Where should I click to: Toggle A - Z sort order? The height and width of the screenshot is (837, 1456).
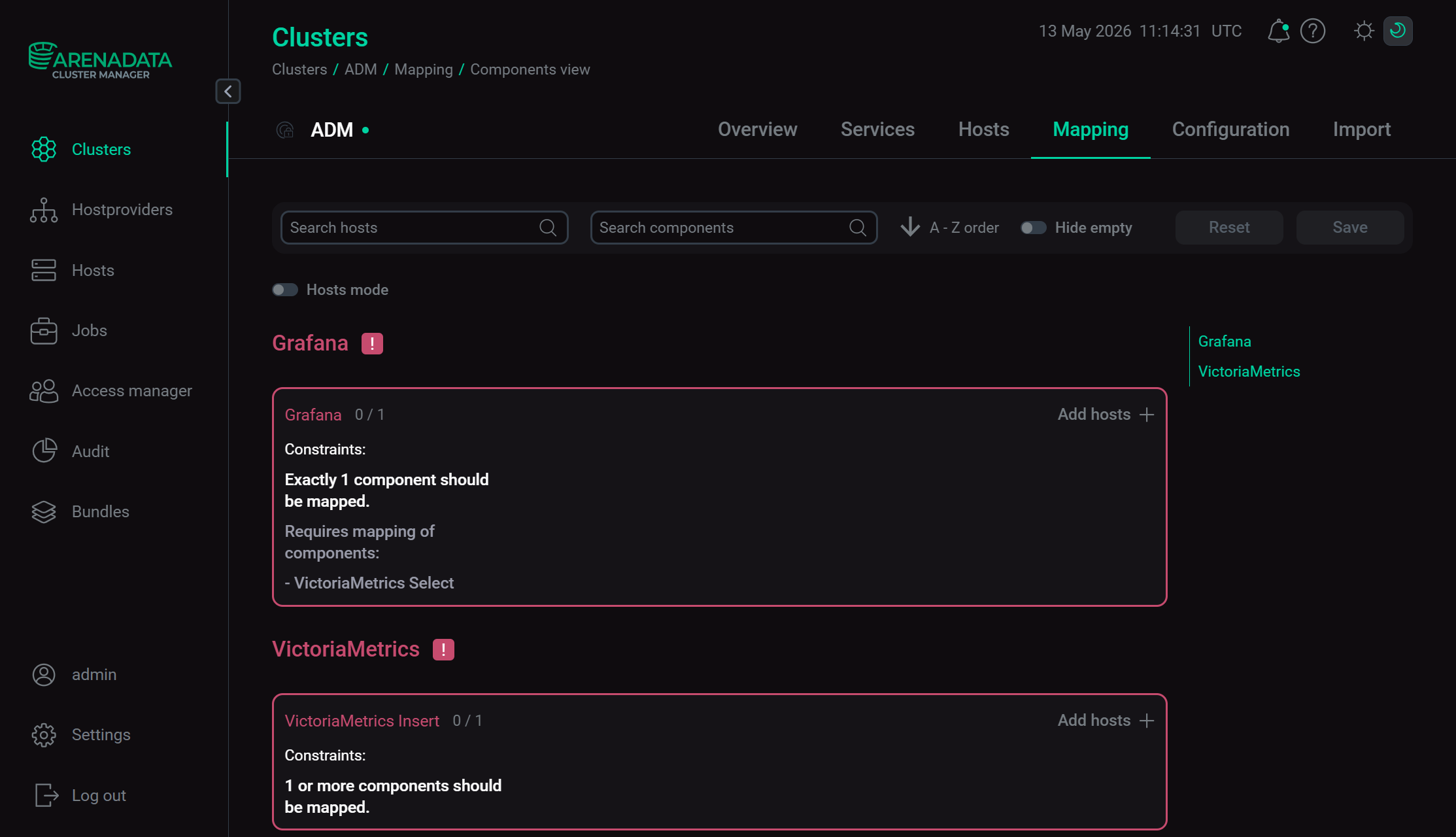coord(949,228)
